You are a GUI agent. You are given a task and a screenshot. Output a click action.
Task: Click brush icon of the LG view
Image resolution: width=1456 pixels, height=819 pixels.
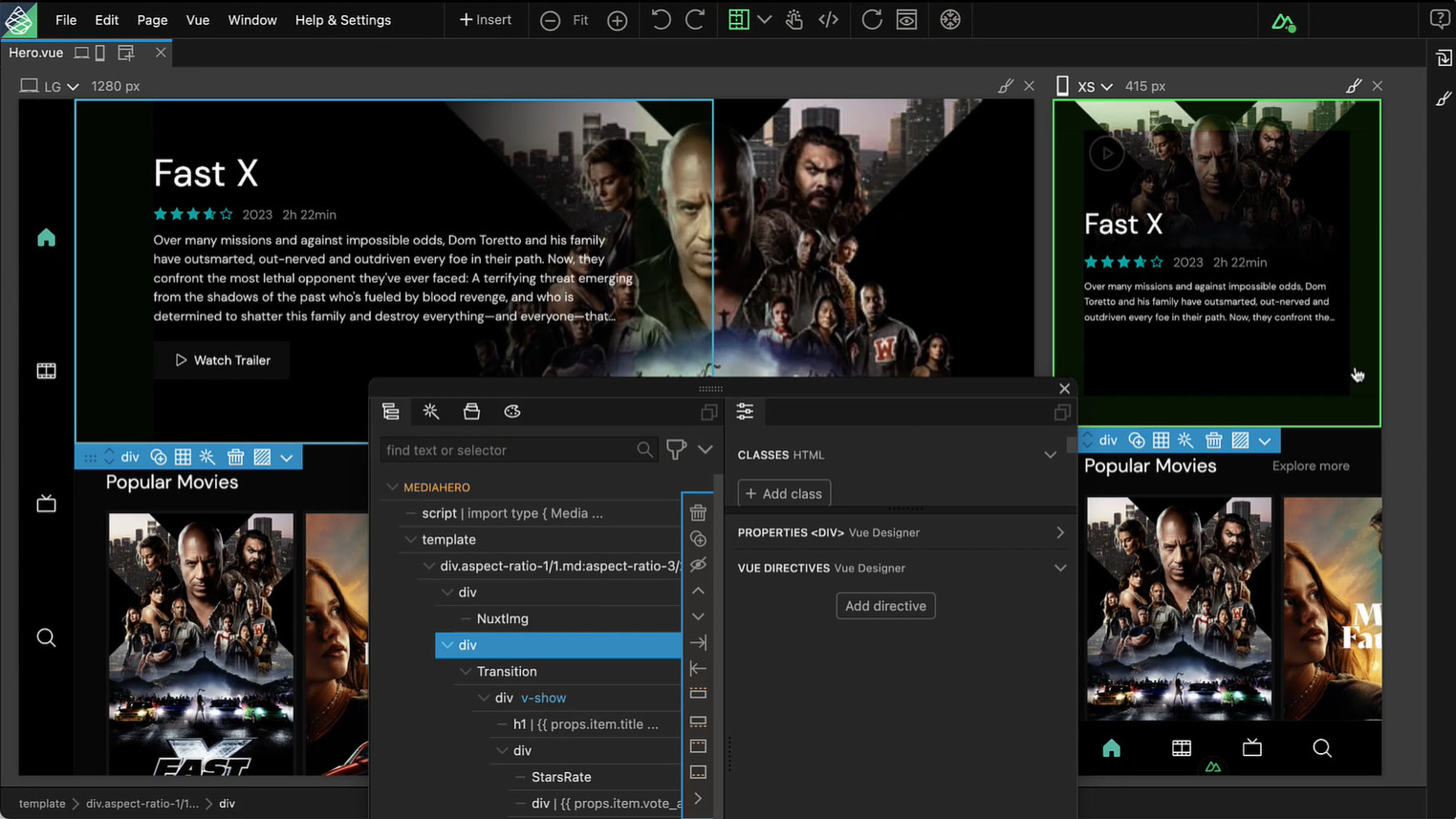pos(1005,86)
